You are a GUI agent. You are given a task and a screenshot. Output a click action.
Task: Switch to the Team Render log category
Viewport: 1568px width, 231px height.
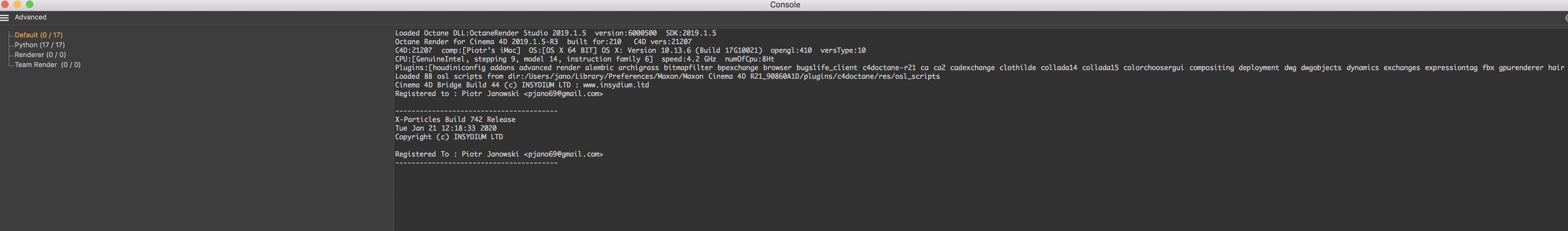pyautogui.click(x=47, y=65)
